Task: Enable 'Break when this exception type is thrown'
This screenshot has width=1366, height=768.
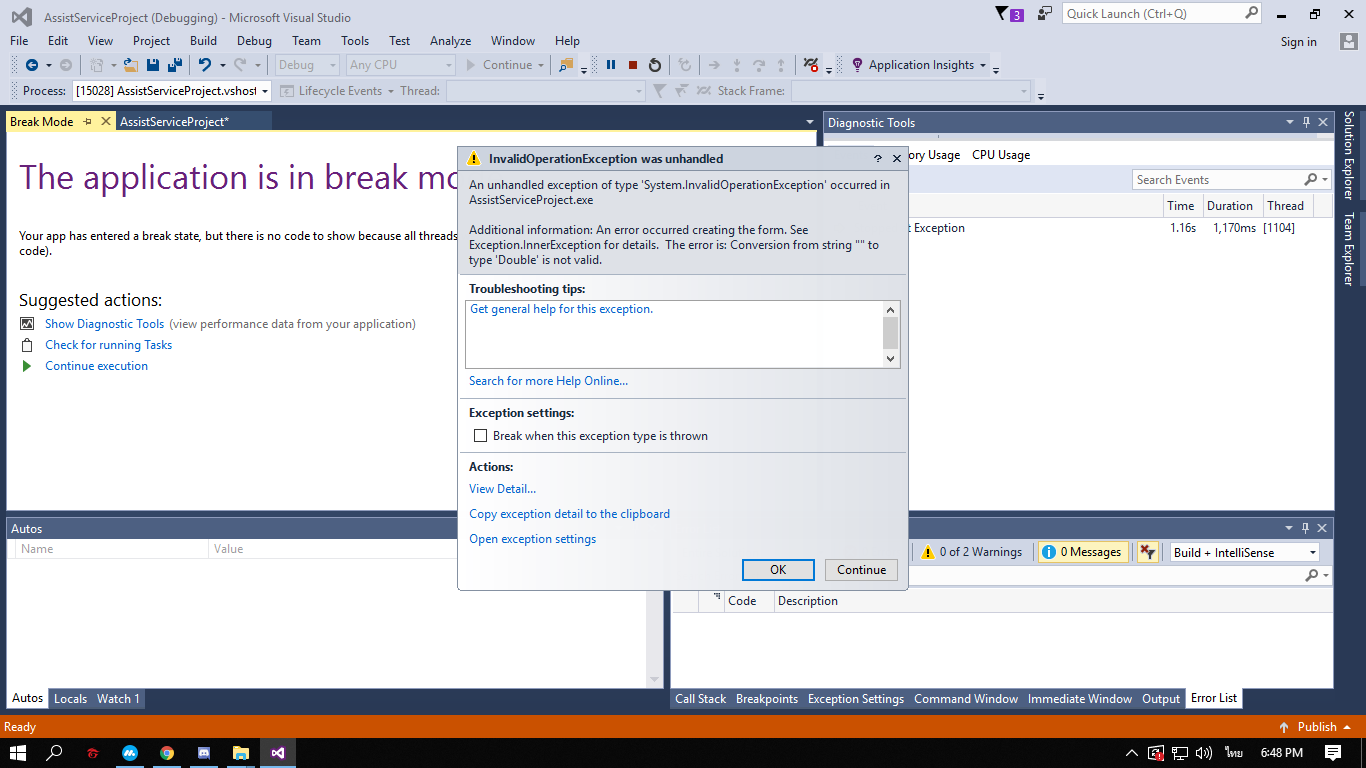Action: pos(480,436)
